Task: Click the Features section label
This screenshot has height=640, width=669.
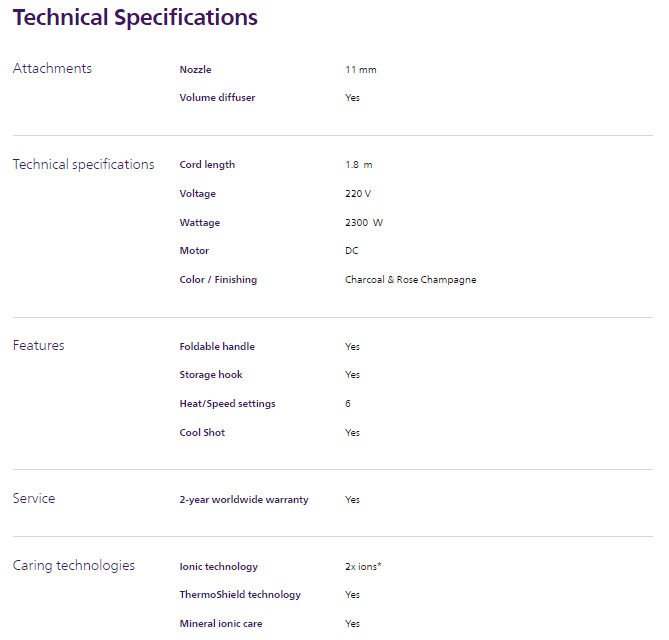Action: click(x=38, y=346)
